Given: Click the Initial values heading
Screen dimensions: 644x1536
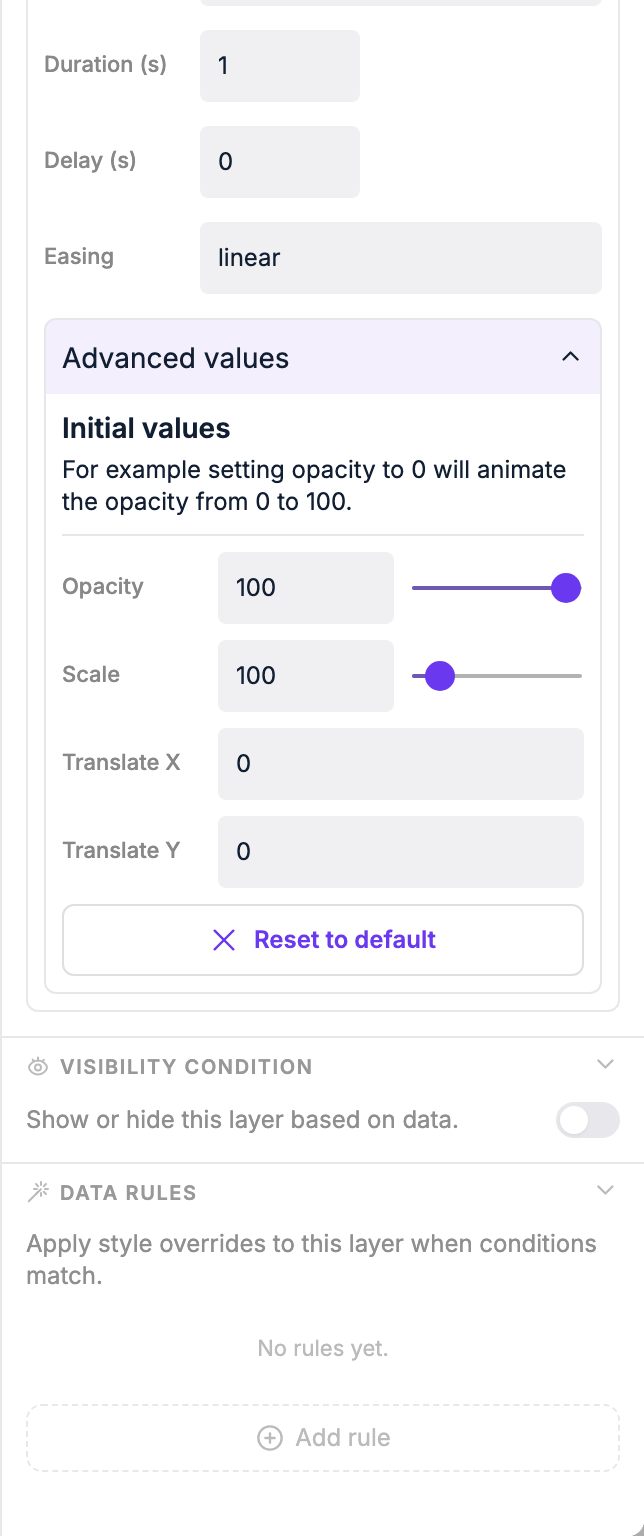Looking at the screenshot, I should 145,428.
